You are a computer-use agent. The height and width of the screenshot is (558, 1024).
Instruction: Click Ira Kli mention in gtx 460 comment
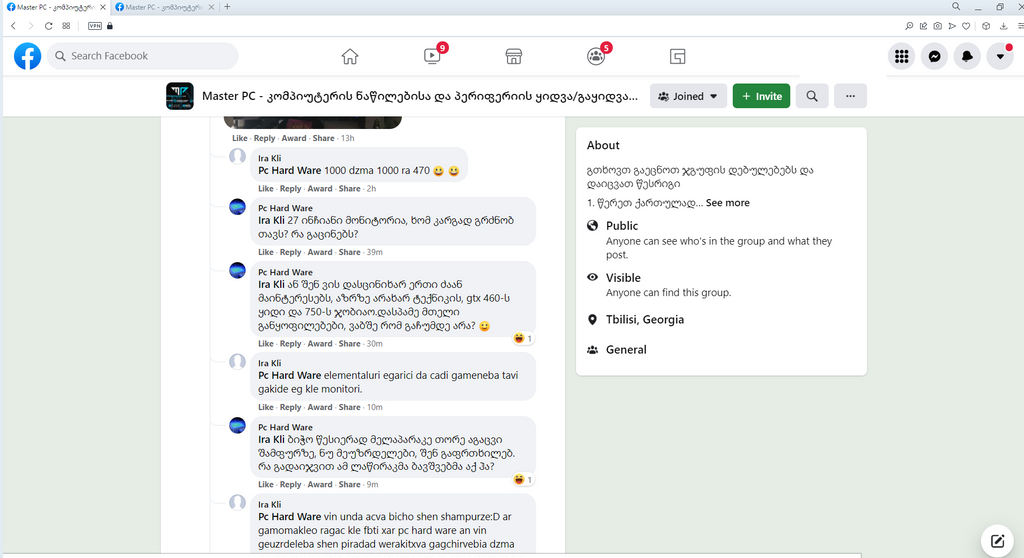271,285
